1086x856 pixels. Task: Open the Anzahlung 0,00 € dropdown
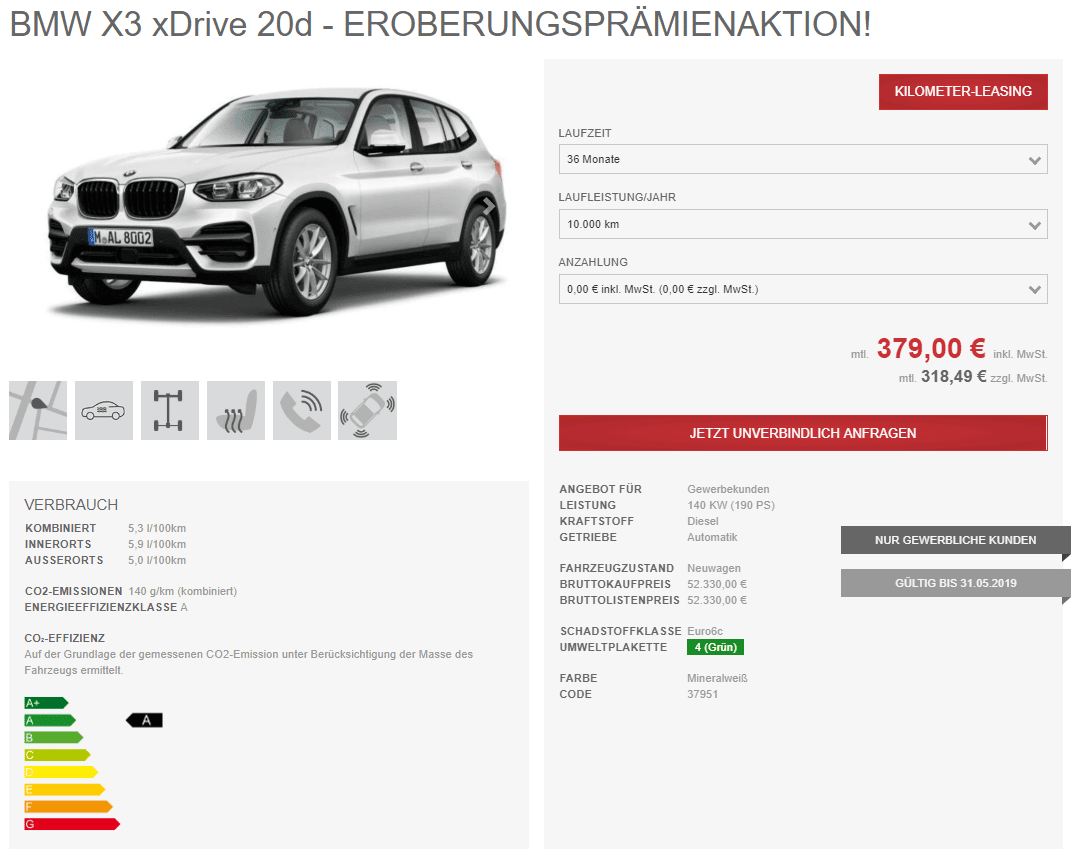tap(803, 289)
